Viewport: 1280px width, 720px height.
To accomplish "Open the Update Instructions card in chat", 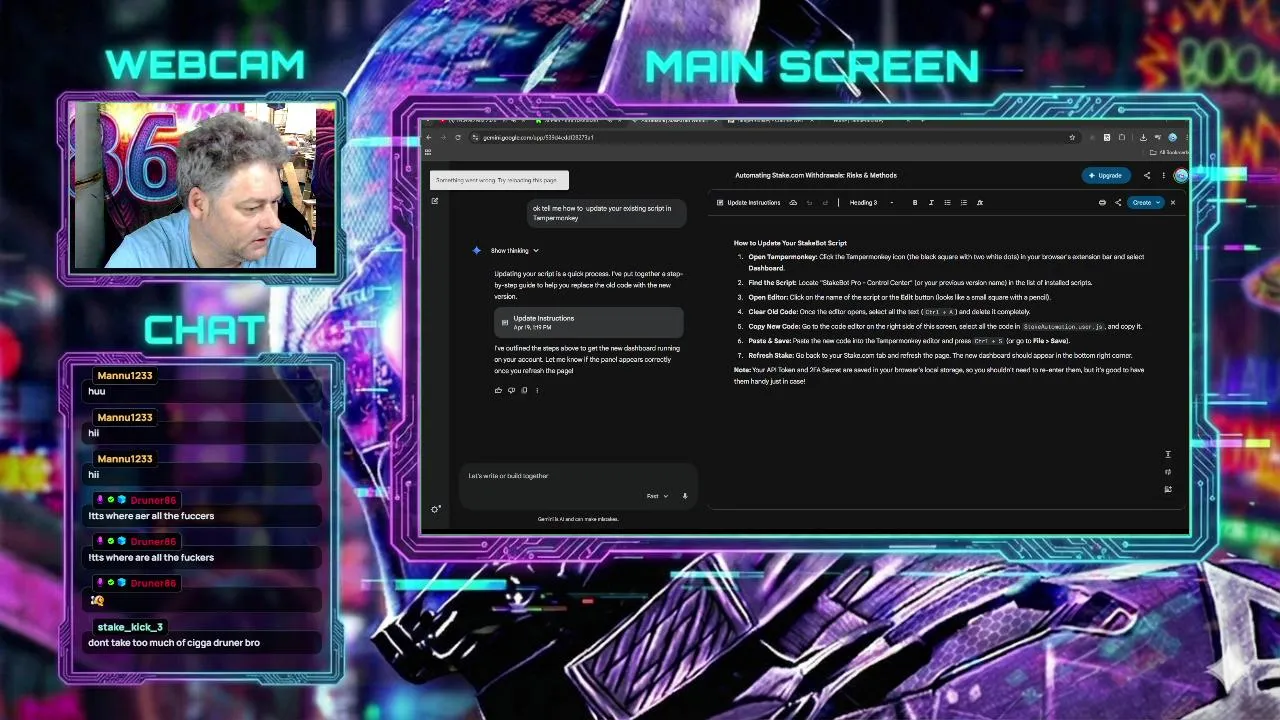I will pyautogui.click(x=588, y=322).
